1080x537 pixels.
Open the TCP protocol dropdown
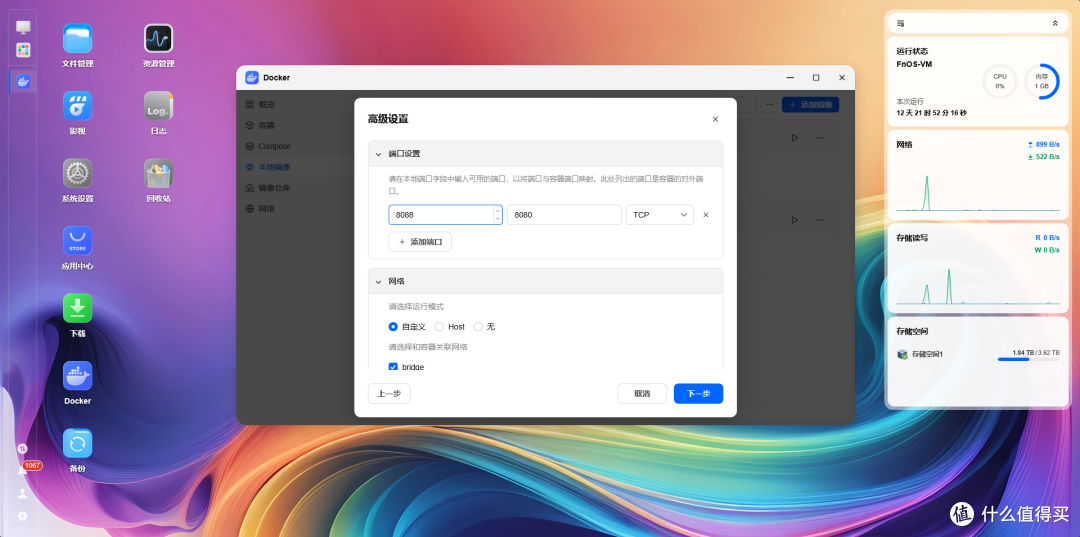click(659, 215)
